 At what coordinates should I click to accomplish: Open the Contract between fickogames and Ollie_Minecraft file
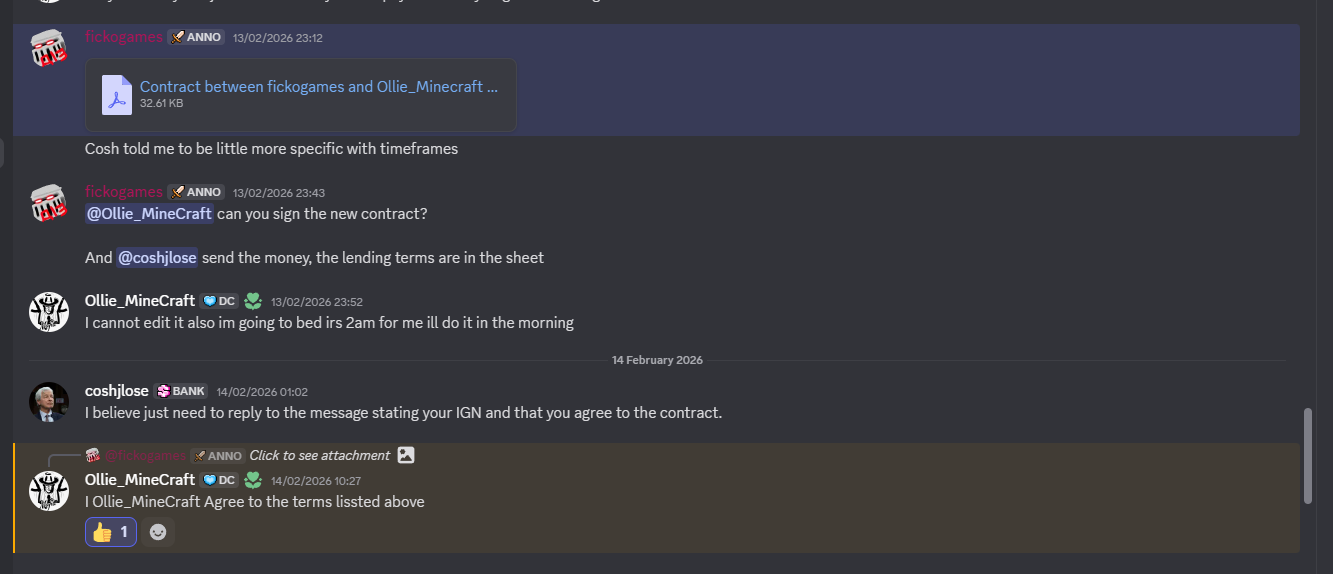[x=318, y=87]
